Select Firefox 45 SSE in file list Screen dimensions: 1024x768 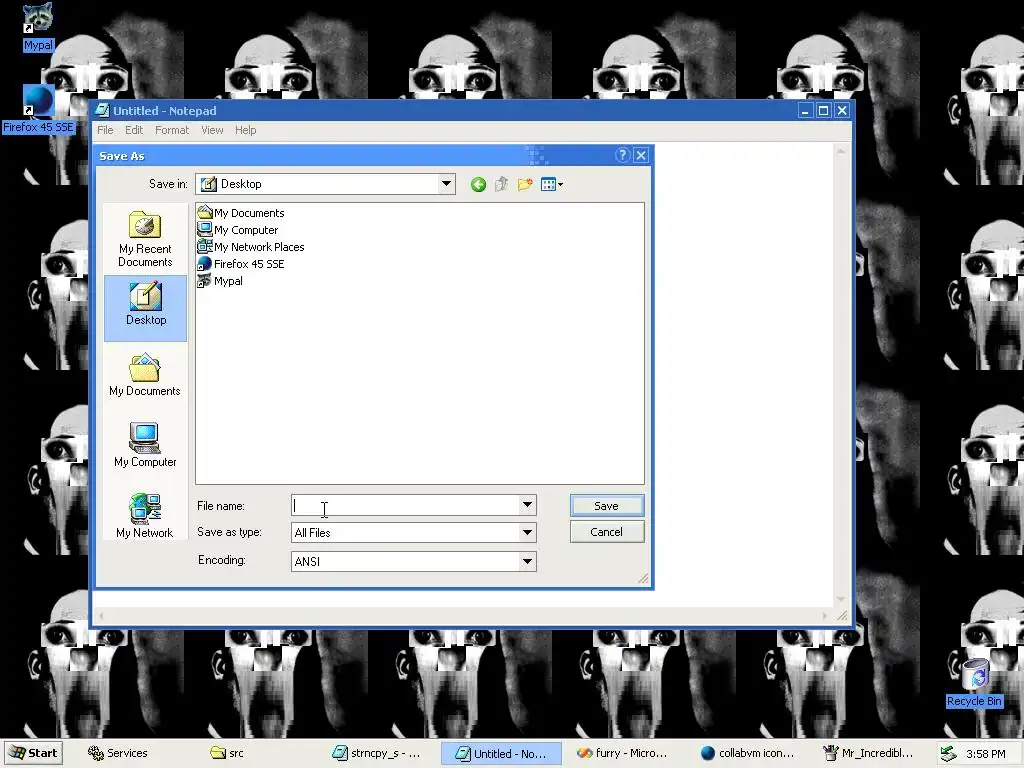tap(241, 264)
